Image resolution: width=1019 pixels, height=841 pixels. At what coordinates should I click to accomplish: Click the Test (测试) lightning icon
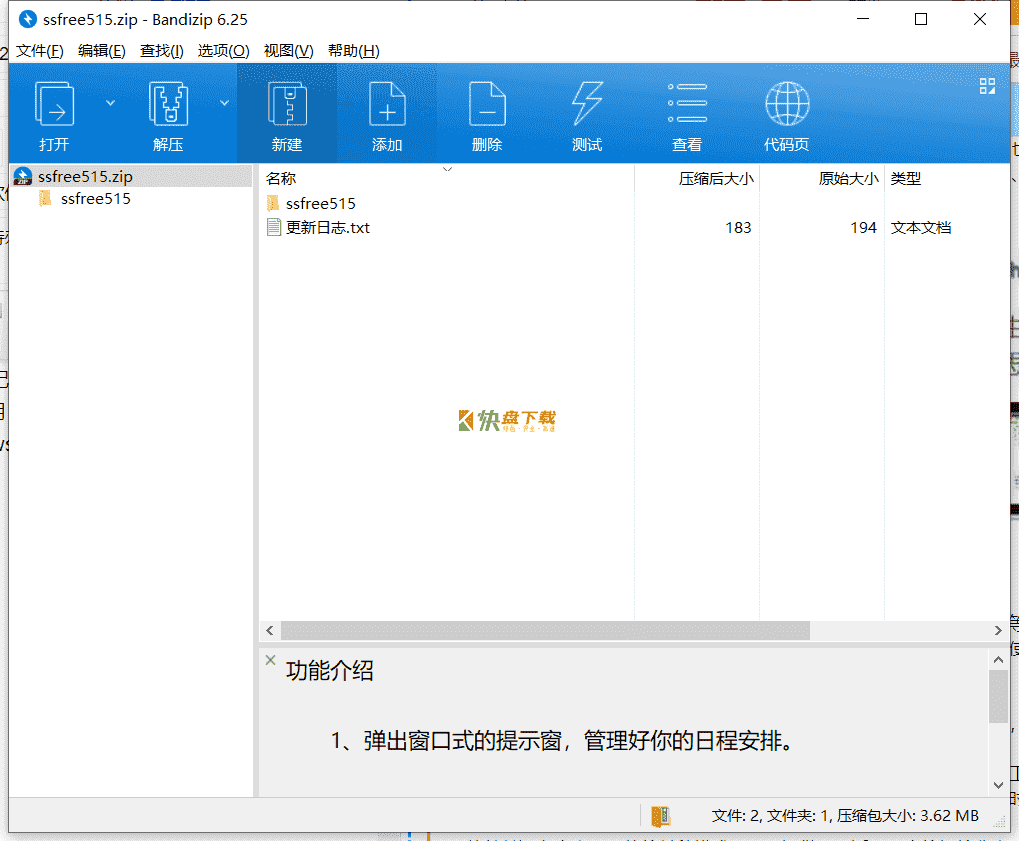tap(587, 104)
